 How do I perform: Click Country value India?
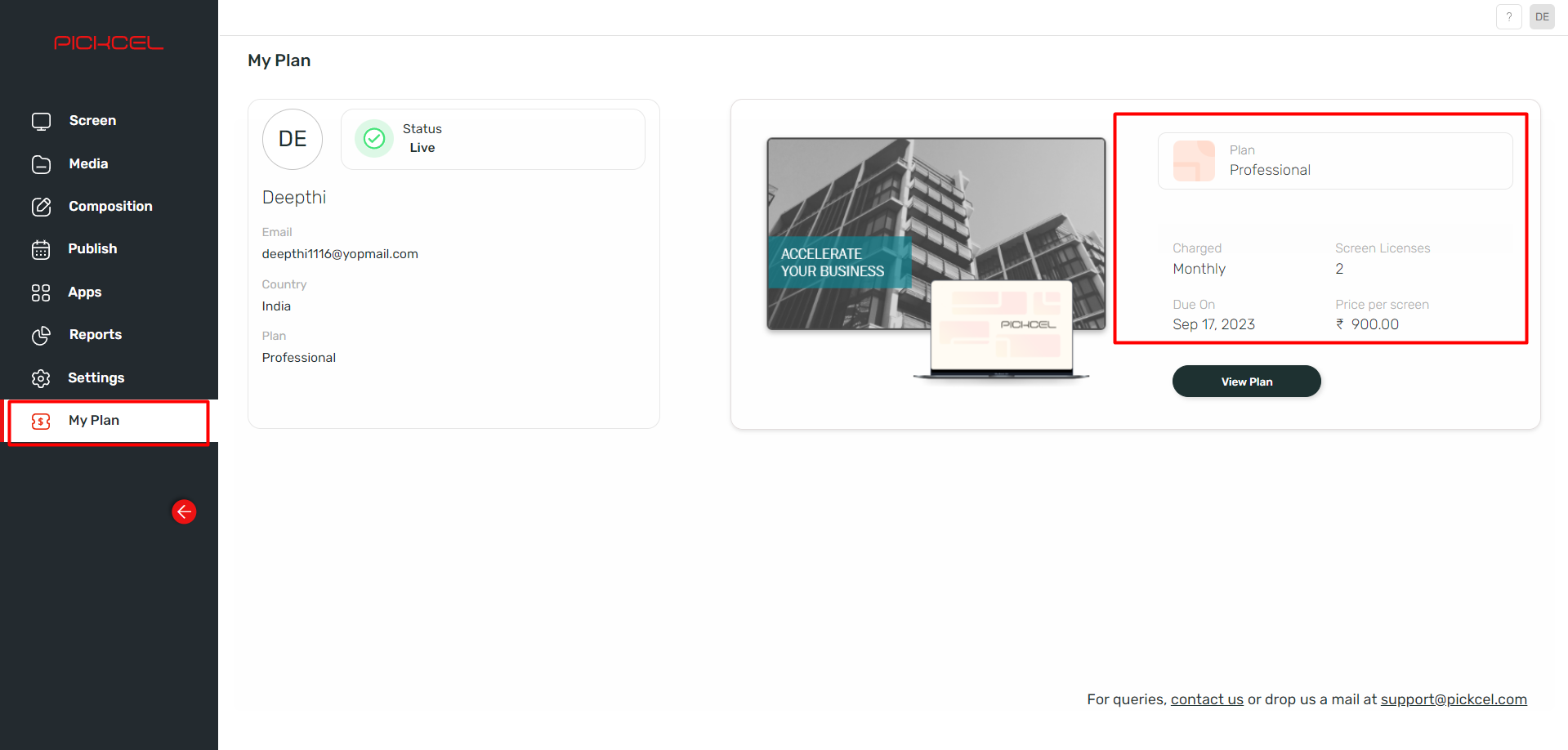click(x=276, y=306)
